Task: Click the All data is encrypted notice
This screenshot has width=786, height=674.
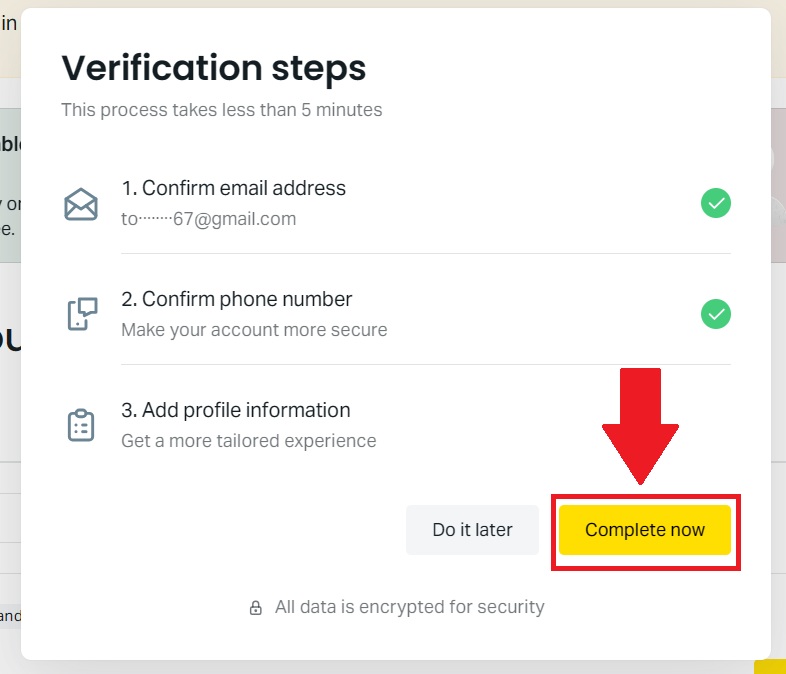Action: point(409,607)
